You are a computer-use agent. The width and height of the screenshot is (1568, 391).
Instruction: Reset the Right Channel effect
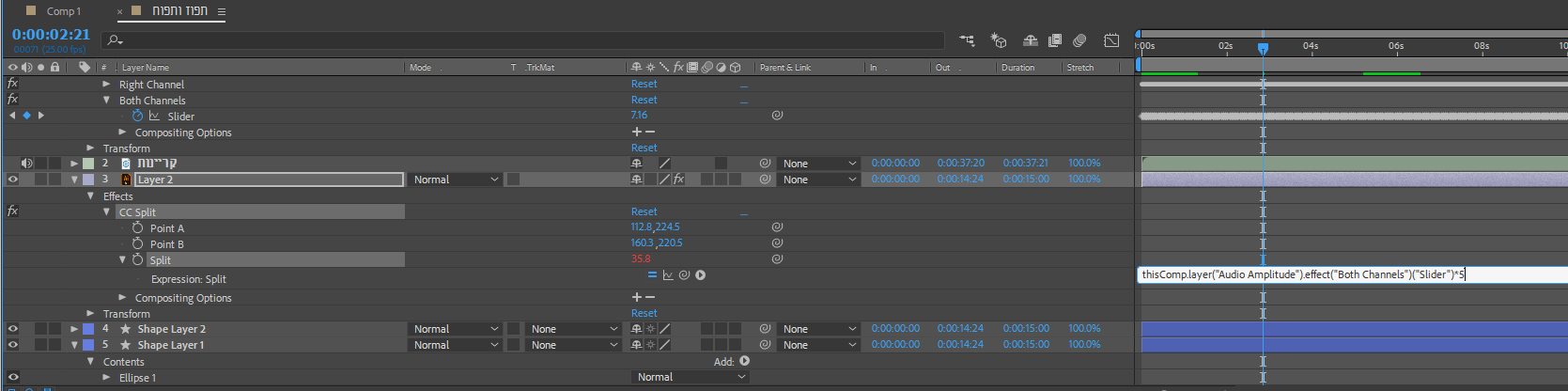(644, 84)
